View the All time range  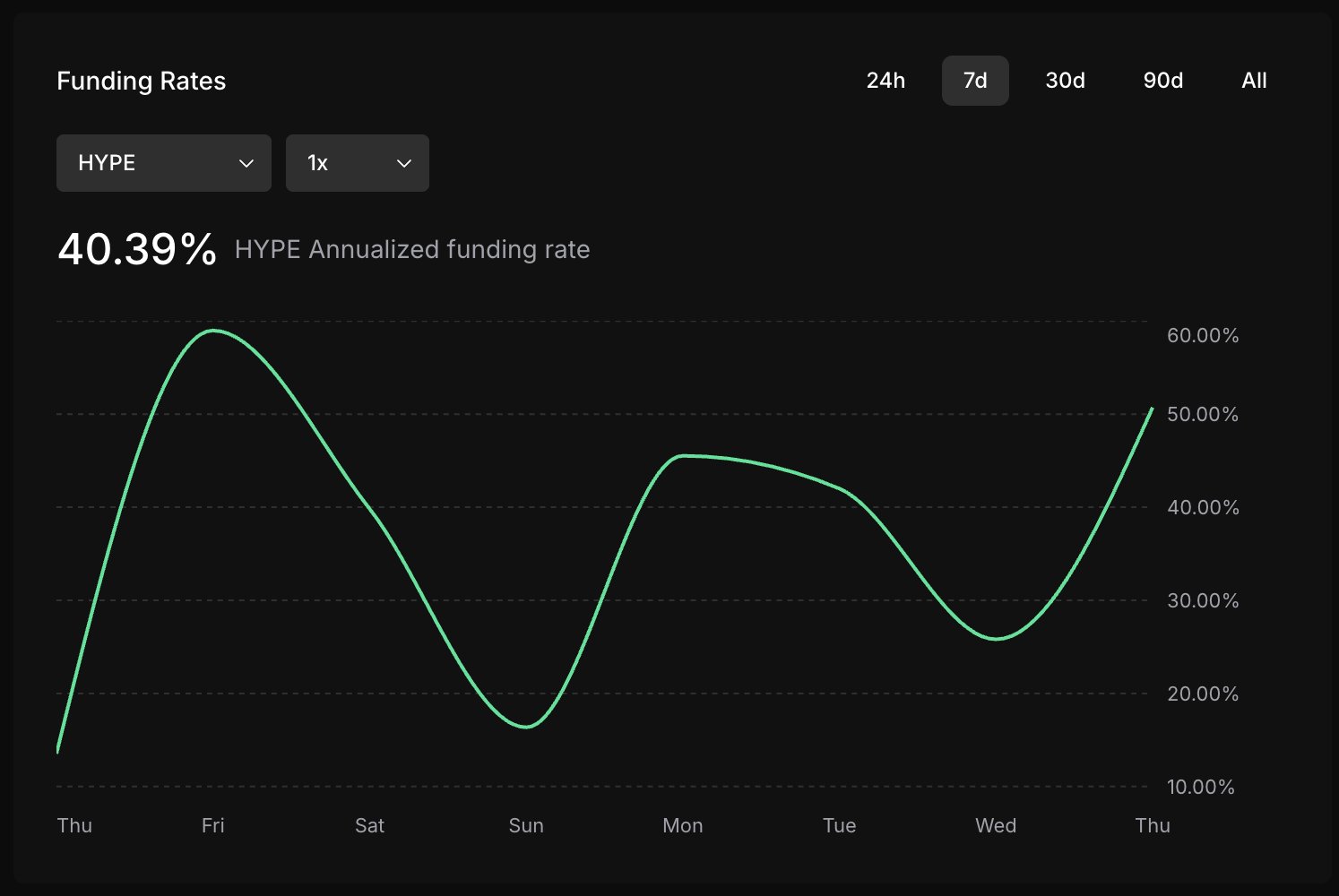1254,81
